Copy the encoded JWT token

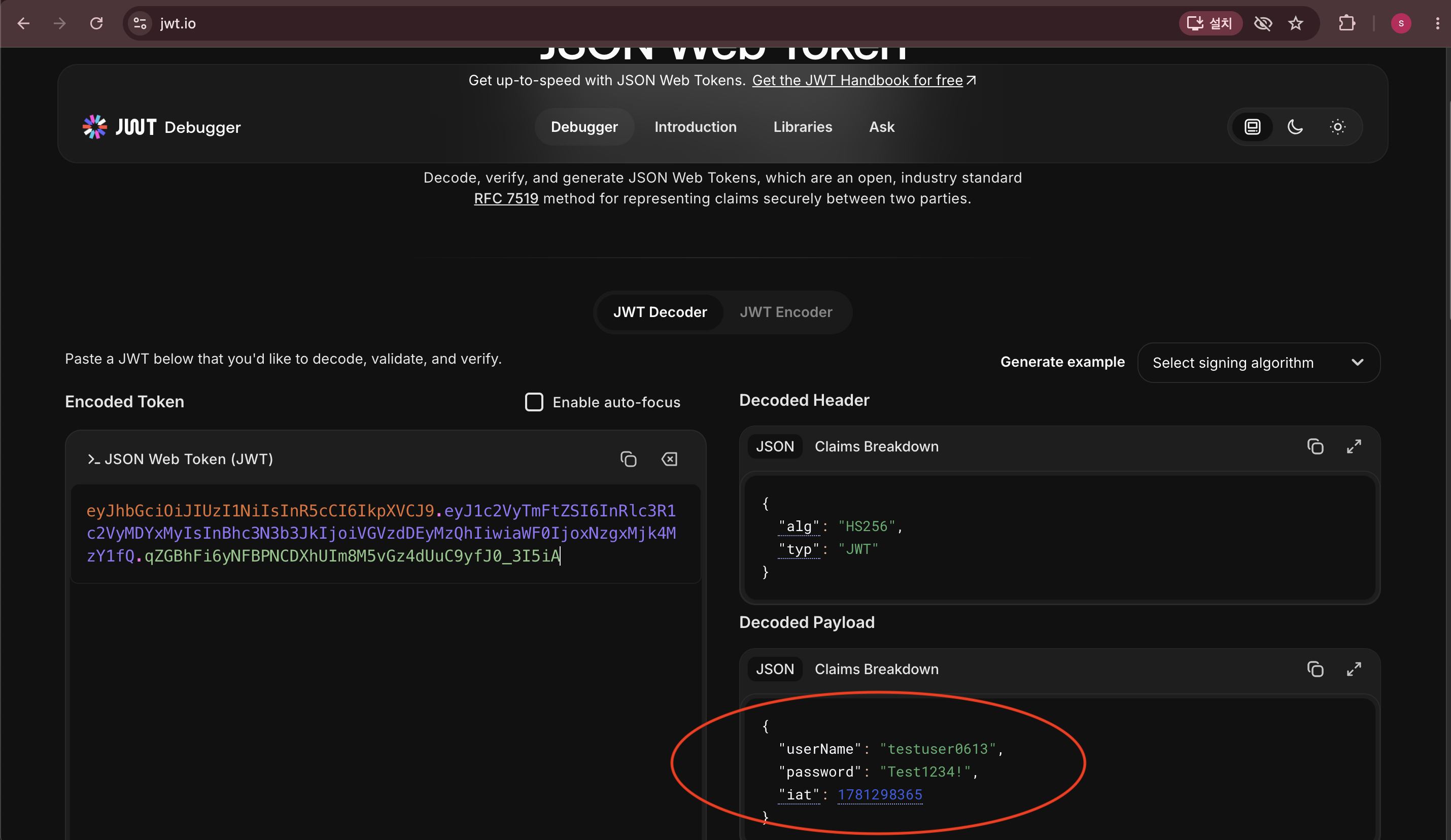click(628, 459)
